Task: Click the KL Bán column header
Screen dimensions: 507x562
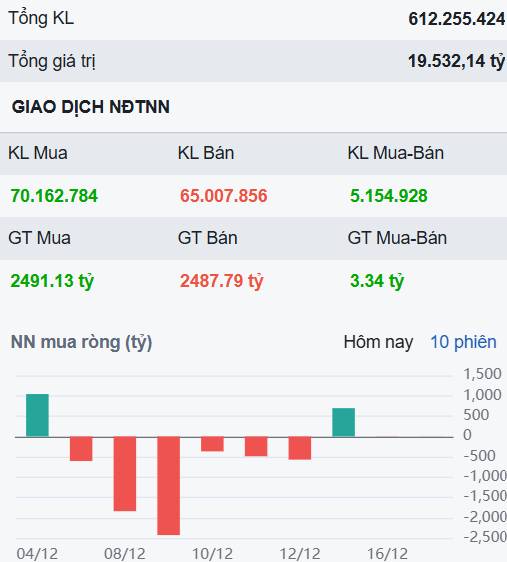Action: (x=206, y=153)
